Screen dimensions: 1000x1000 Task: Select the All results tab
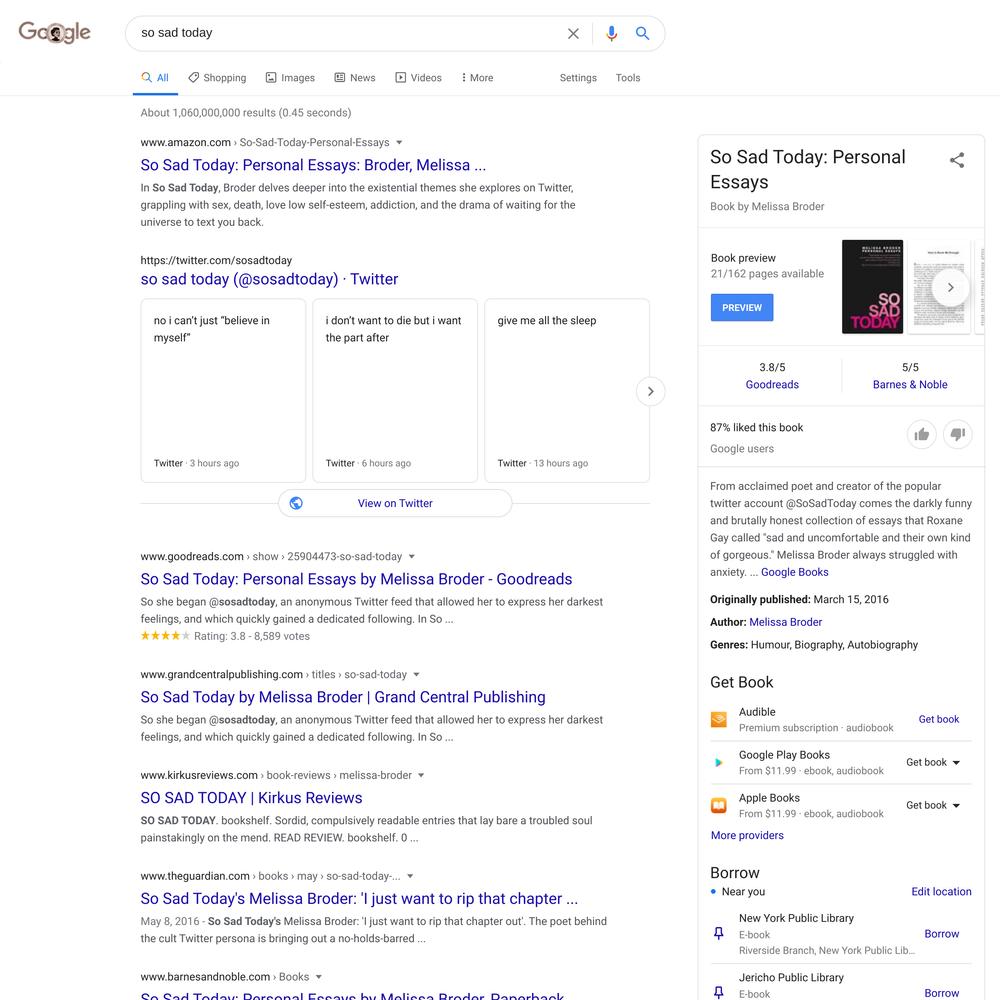[155, 78]
